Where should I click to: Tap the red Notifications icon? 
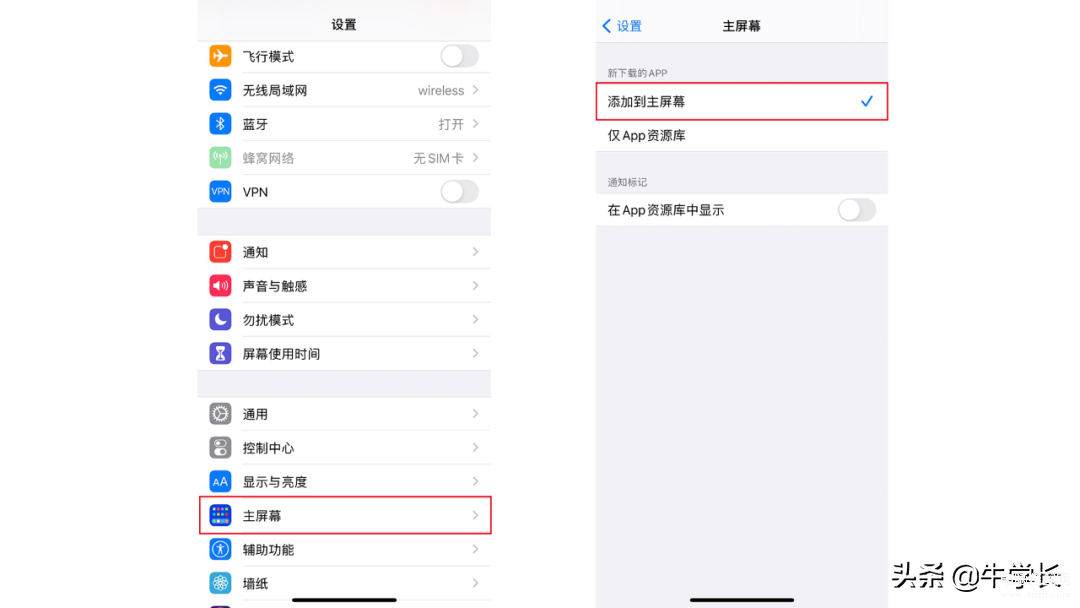(220, 252)
